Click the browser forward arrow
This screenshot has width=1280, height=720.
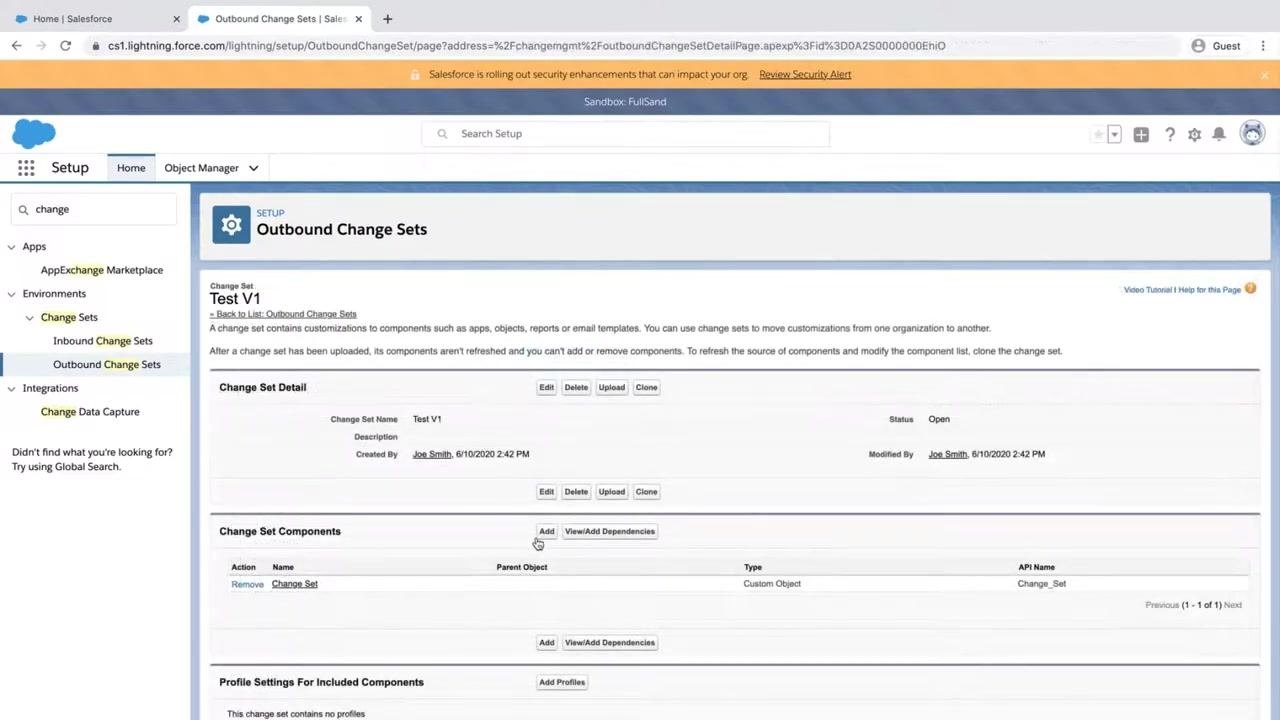tap(41, 46)
